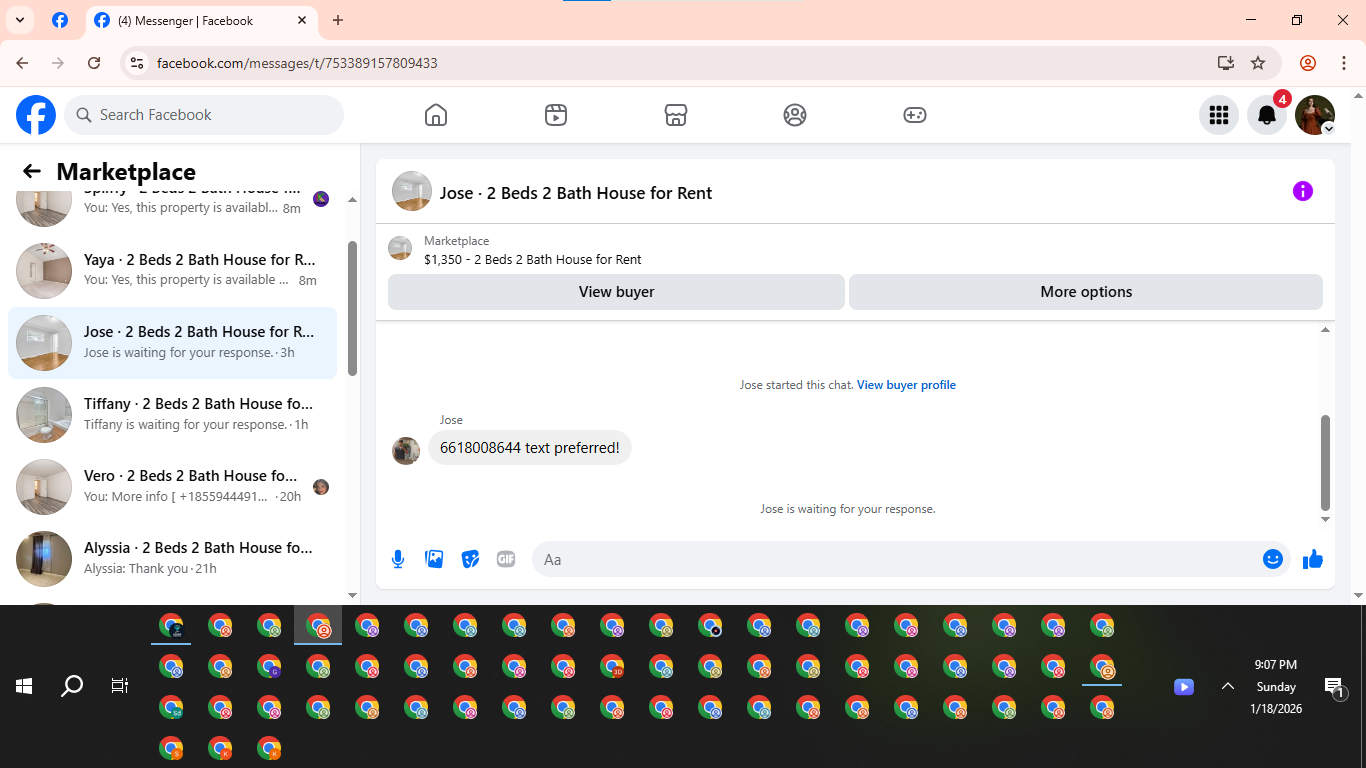Click the conversation list scrollbar

[352, 308]
